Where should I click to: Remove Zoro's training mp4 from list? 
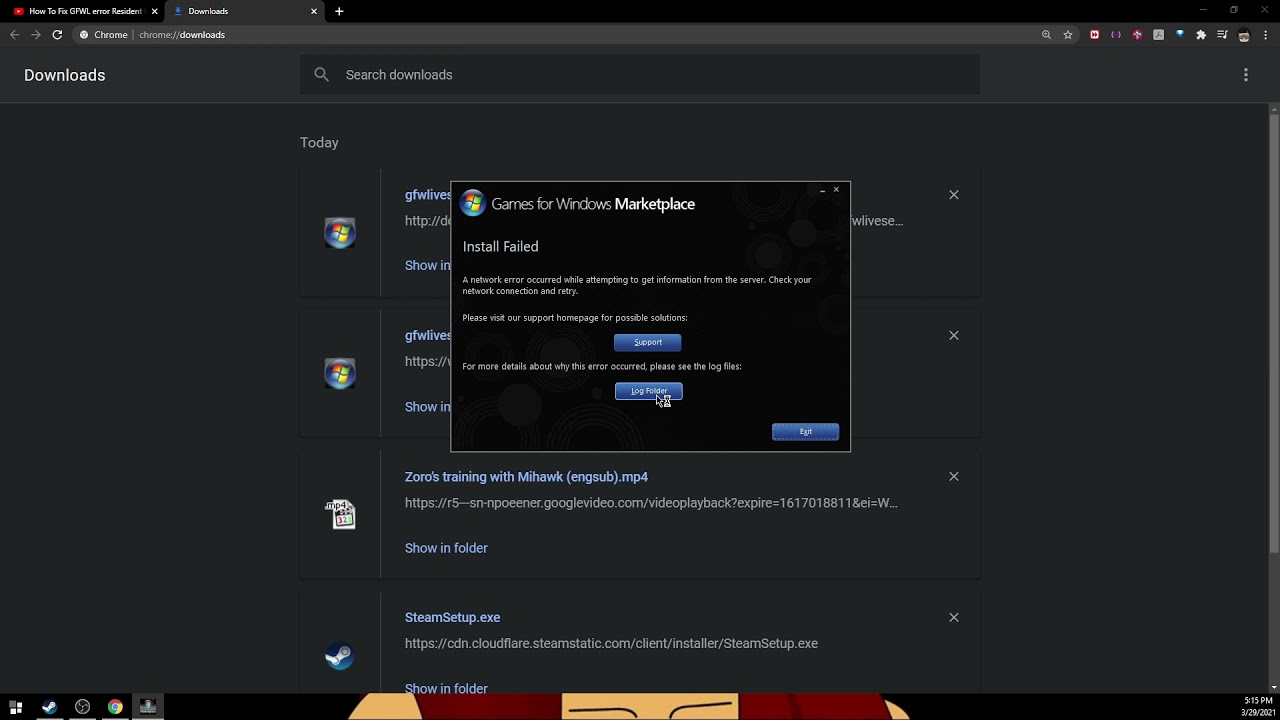tap(954, 477)
